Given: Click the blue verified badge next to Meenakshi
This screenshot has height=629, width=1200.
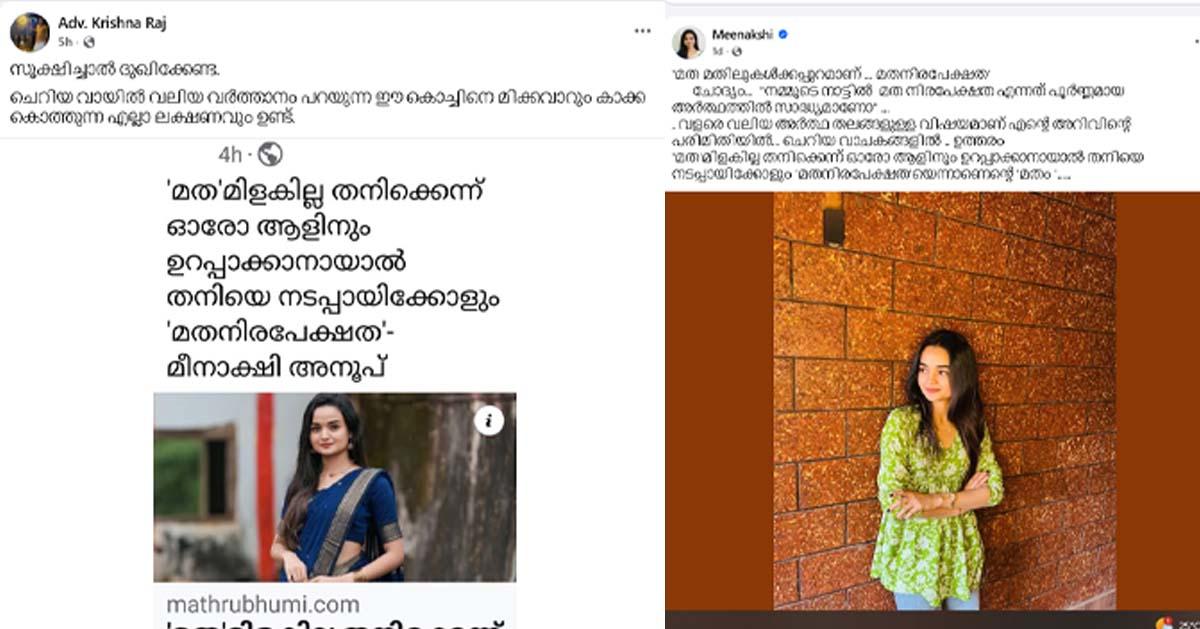Looking at the screenshot, I should click(x=784, y=35).
